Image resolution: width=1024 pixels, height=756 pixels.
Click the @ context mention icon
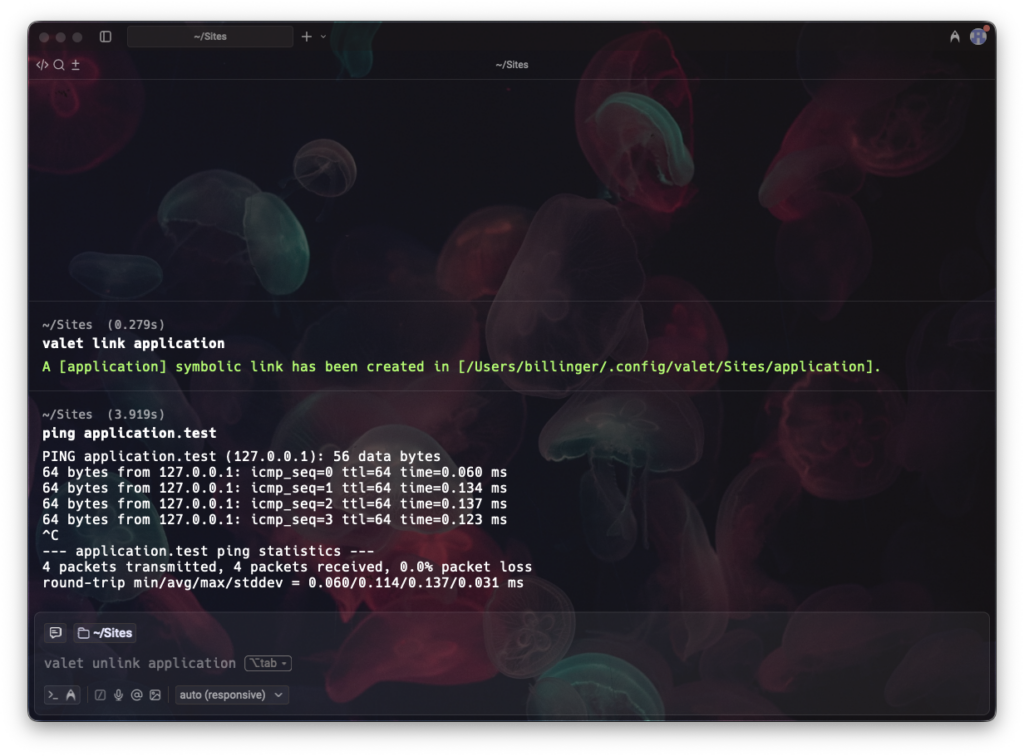[136, 695]
